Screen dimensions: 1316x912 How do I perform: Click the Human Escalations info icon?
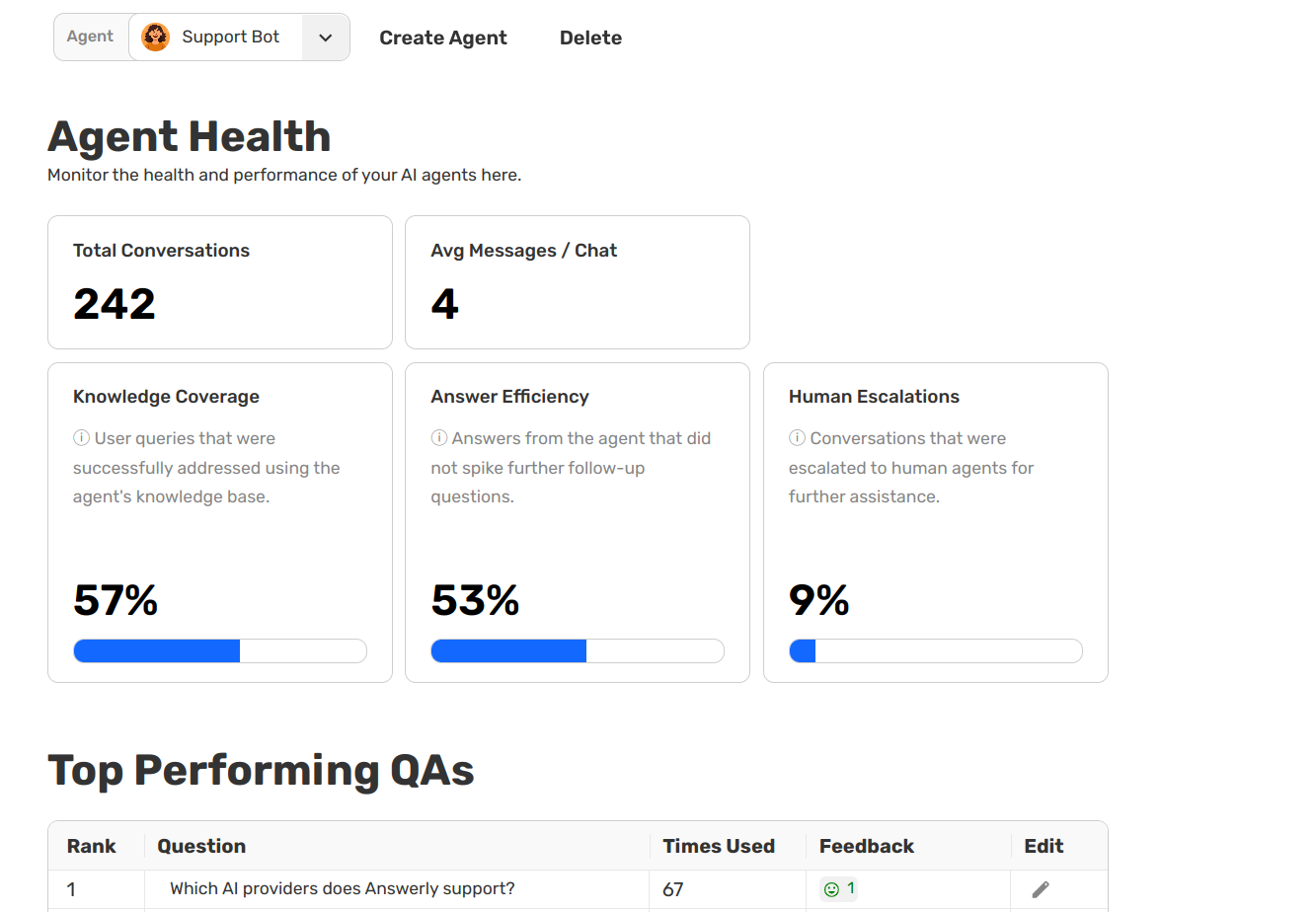tap(797, 438)
